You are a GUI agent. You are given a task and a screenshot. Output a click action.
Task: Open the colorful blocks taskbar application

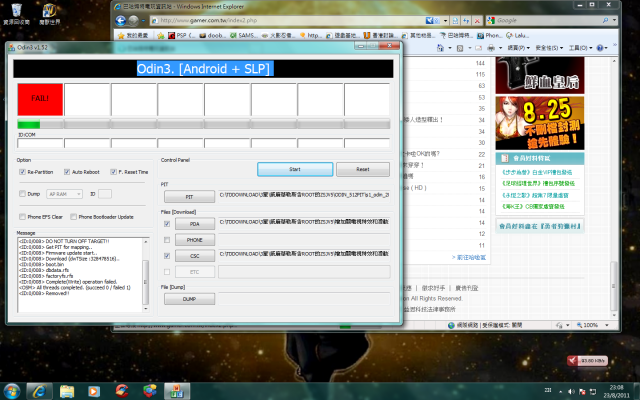pyautogui.click(x=149, y=391)
